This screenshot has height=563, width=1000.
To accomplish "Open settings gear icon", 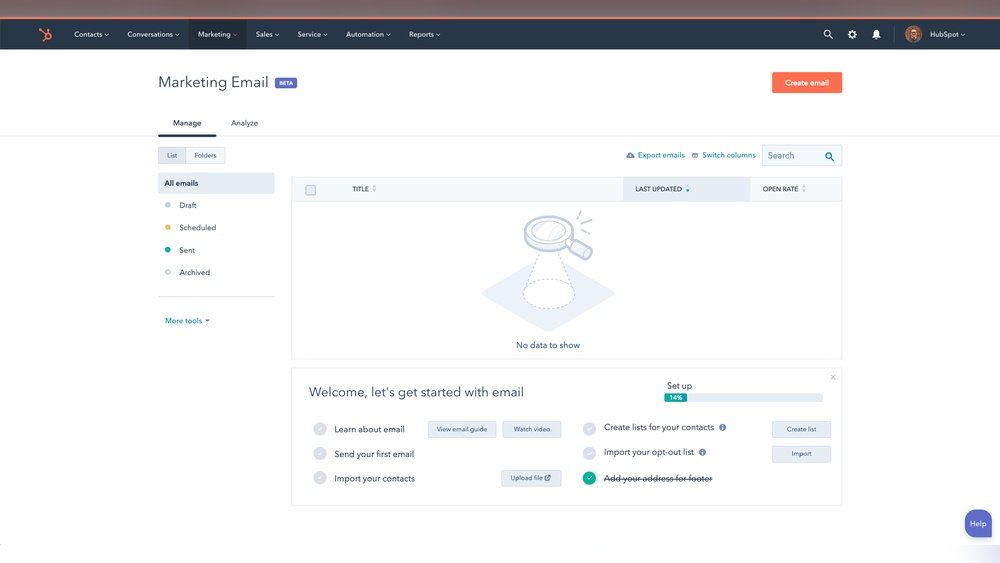I will point(852,34).
